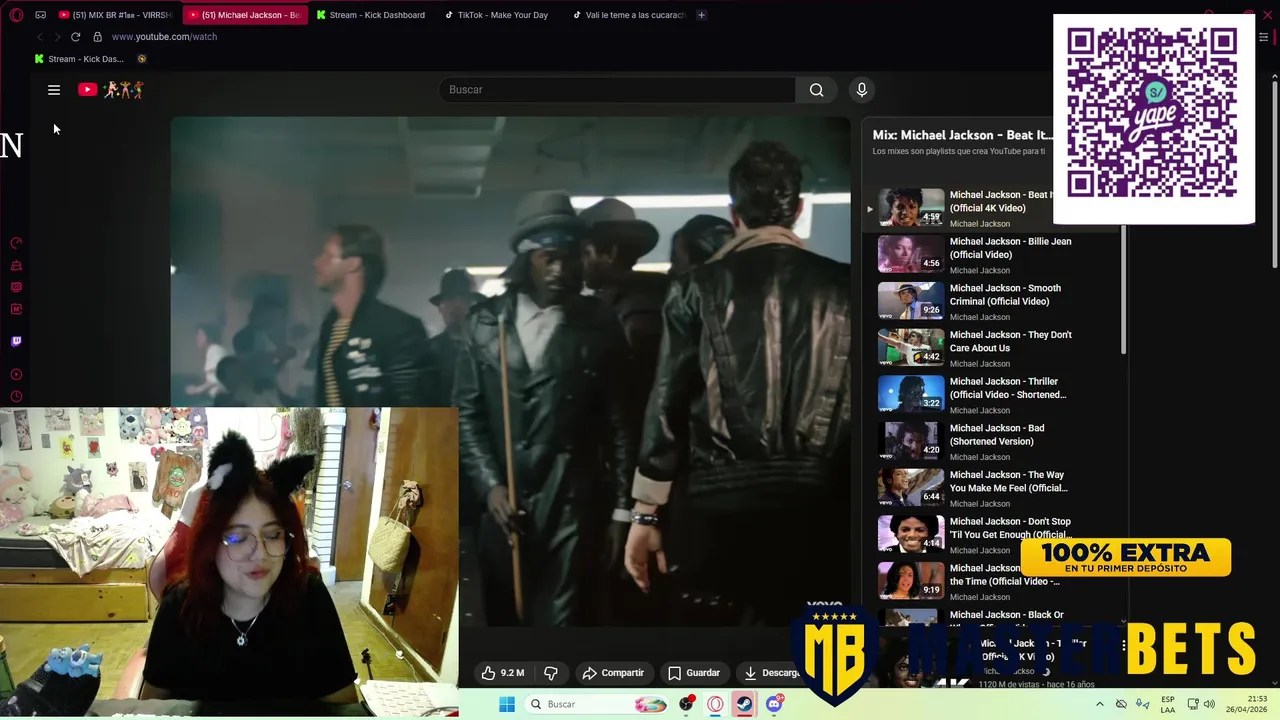
Task: Save the video via Guardar
Action: (x=694, y=673)
